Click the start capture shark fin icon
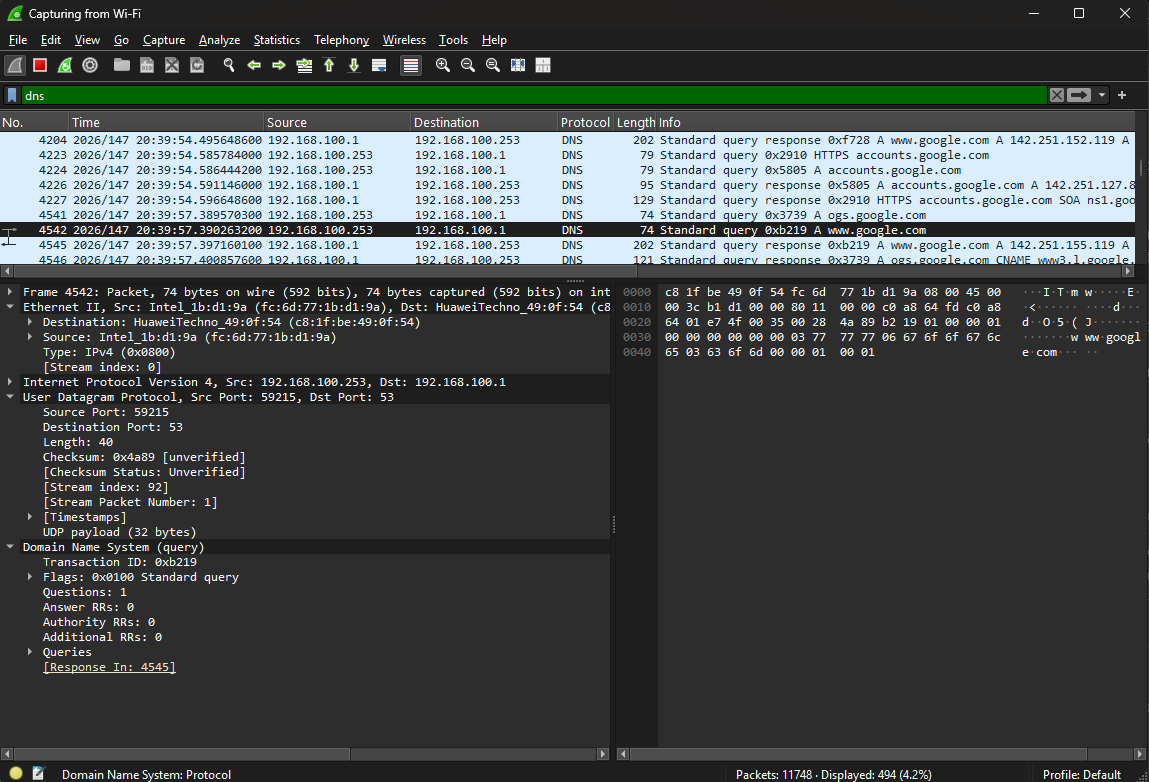 (x=15, y=65)
